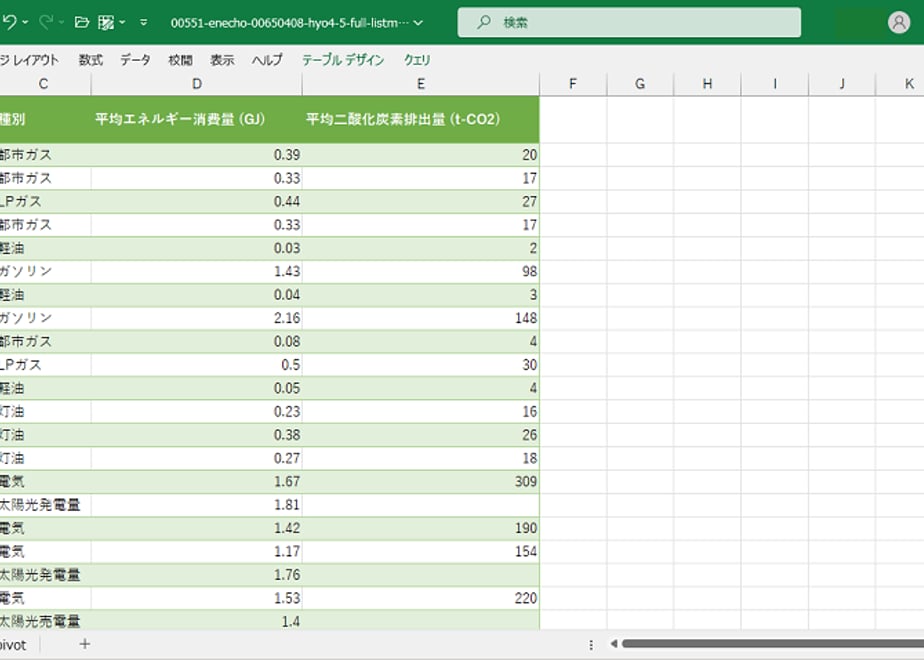Image resolution: width=924 pixels, height=660 pixels.
Task: Click the Open file folder icon
Action: pyautogui.click(x=82, y=22)
